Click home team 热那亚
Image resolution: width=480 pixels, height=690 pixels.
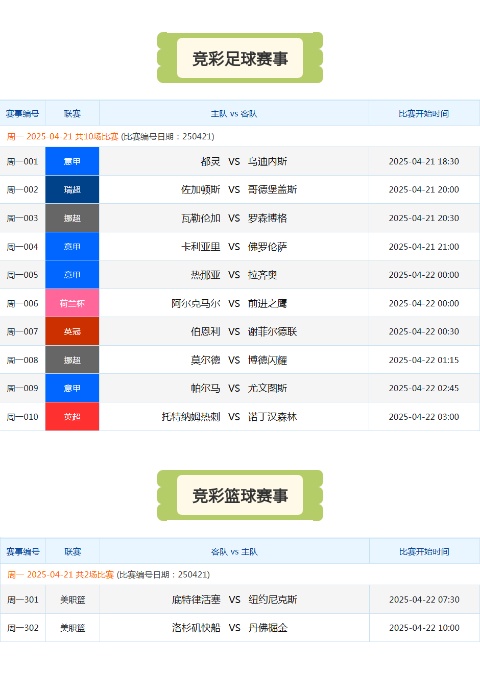click(x=205, y=275)
